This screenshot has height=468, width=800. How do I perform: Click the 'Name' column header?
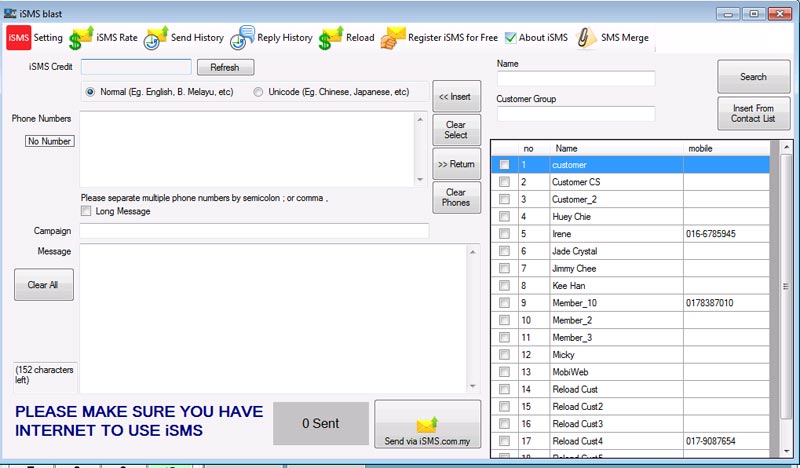coord(616,149)
